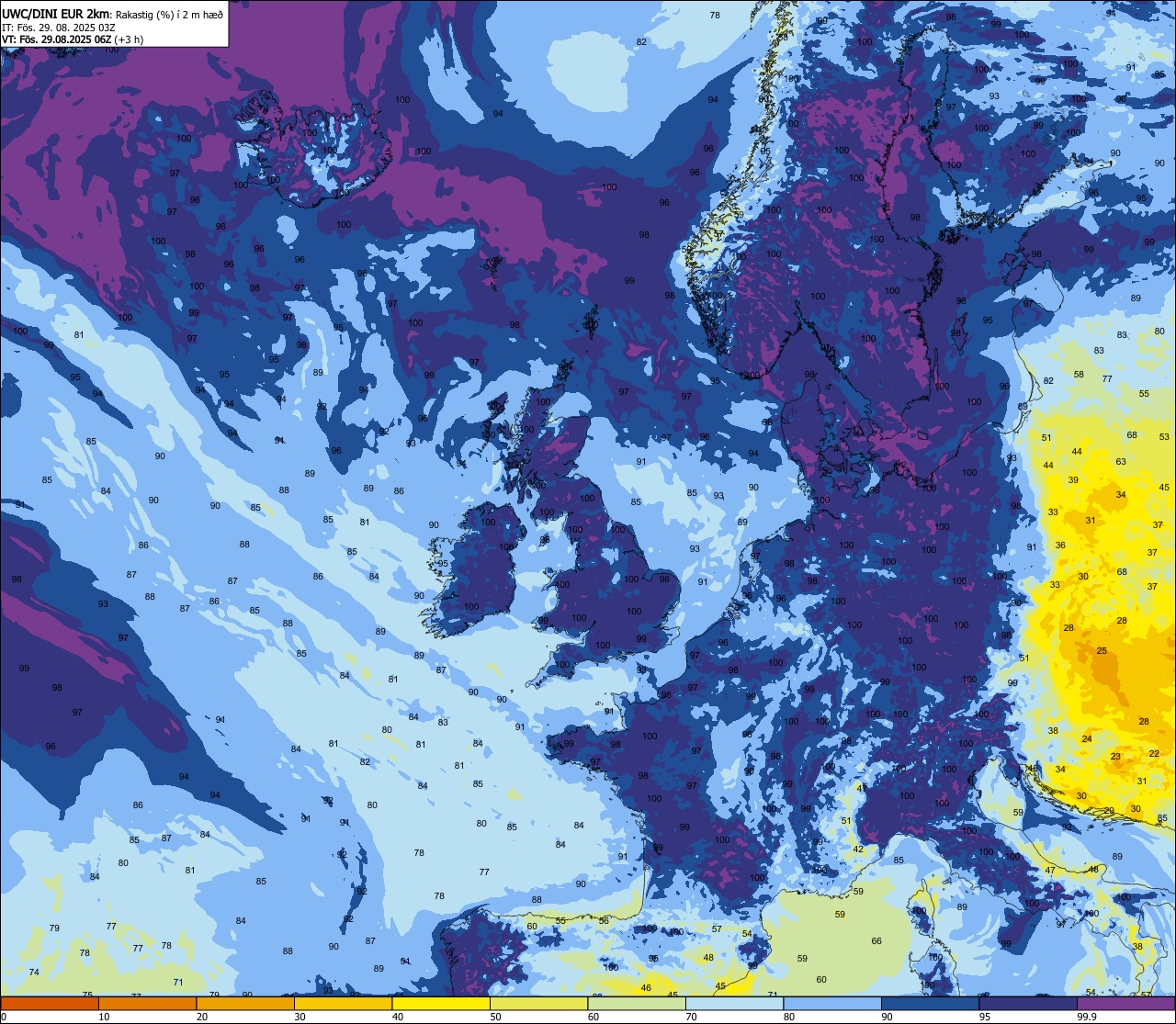Click the lowest humidity value '22' on the map
Image resolution: width=1176 pixels, height=1024 pixels.
pyautogui.click(x=1154, y=753)
